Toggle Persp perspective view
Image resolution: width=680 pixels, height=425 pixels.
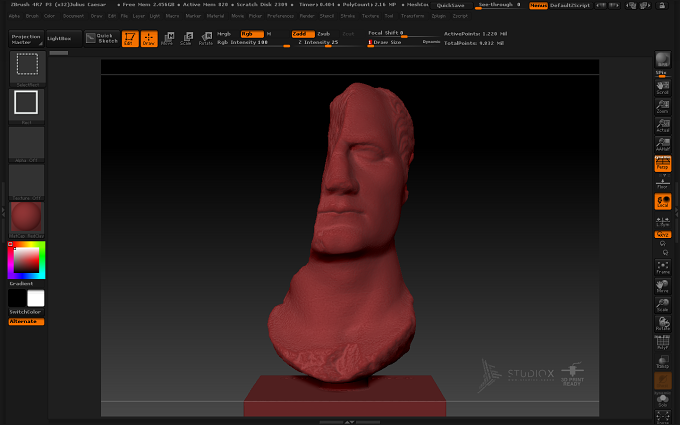tap(663, 163)
